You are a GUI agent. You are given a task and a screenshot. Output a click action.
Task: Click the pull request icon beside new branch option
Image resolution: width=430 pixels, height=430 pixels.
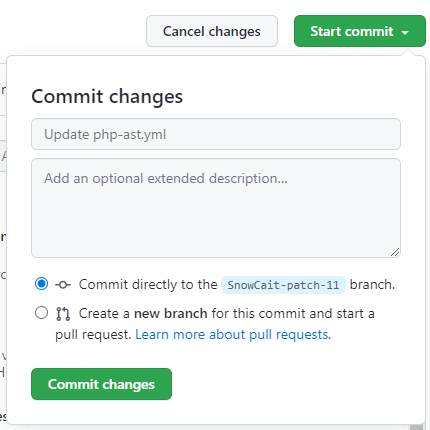point(63,314)
